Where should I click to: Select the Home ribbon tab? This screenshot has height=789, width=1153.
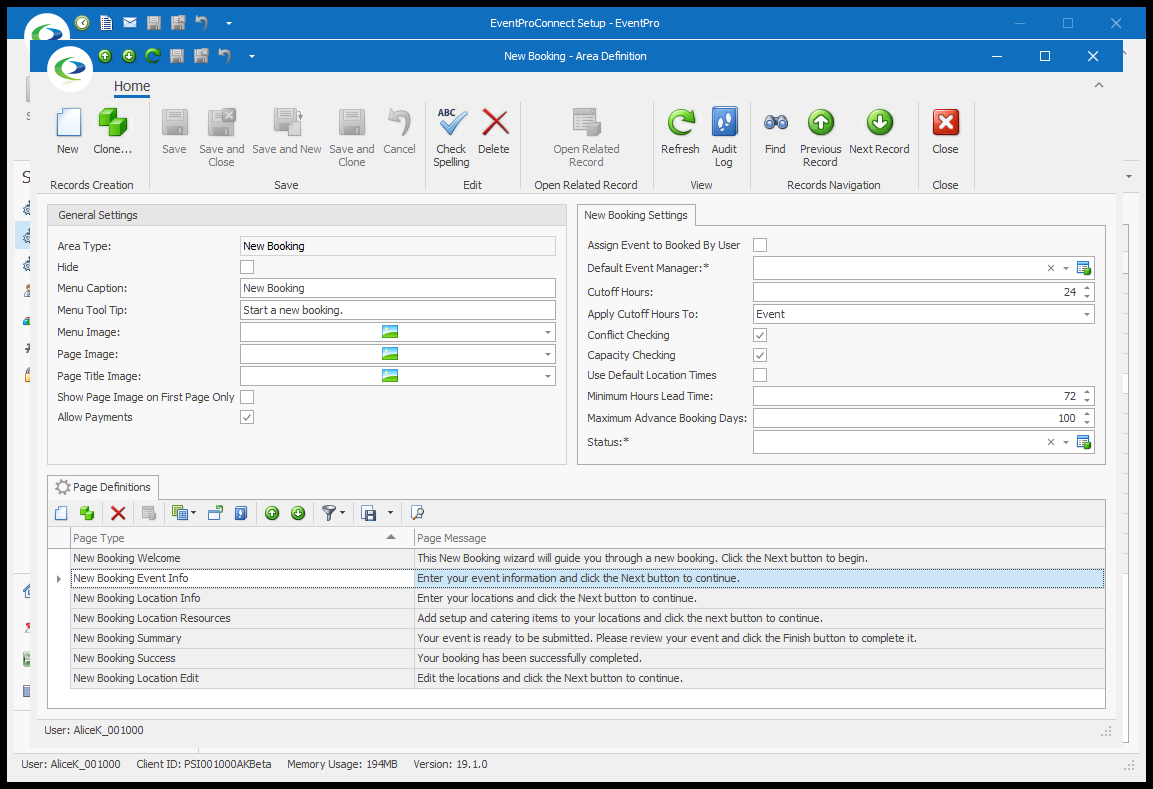tap(132, 86)
